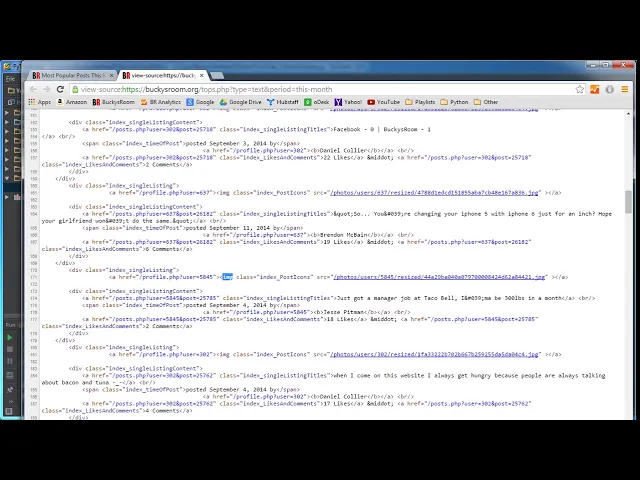
Task: Follow the photos/users/5845 image link
Action: (x=439, y=277)
